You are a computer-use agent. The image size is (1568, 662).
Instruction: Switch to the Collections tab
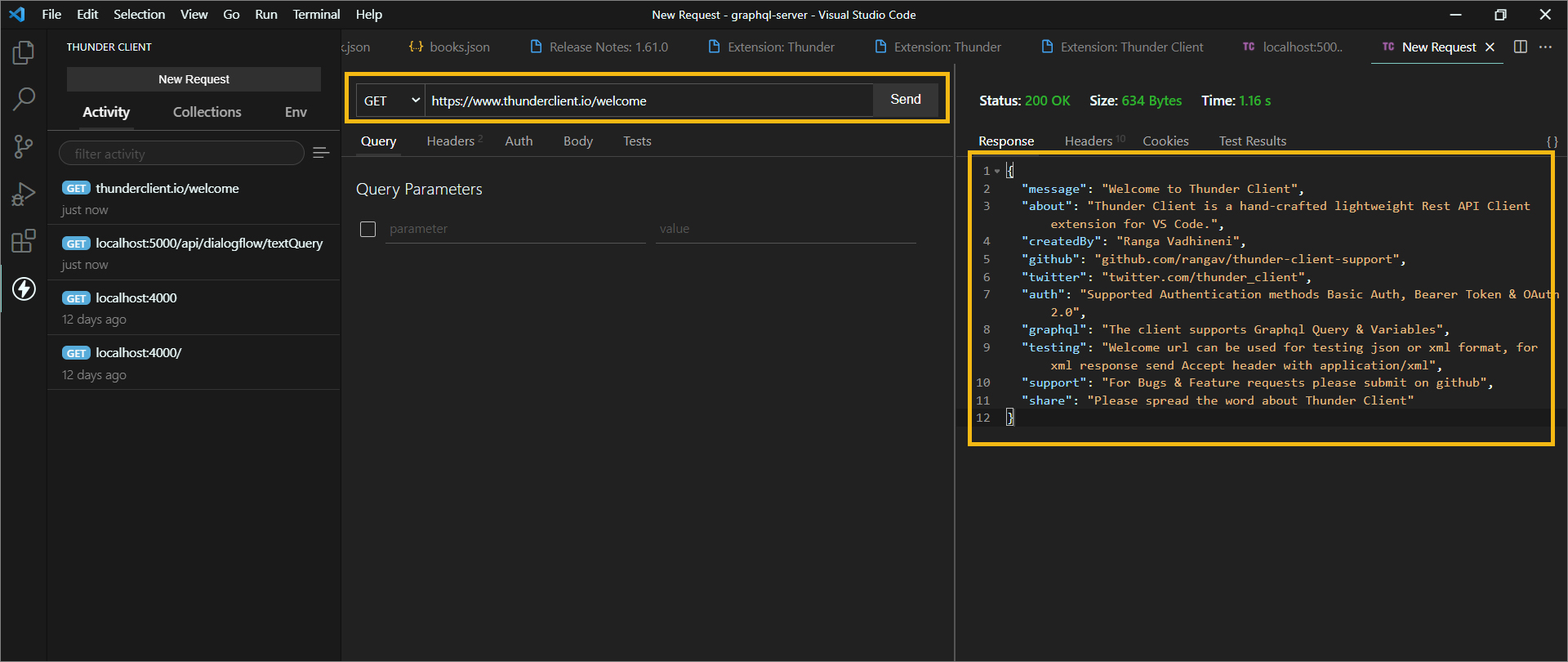click(207, 112)
